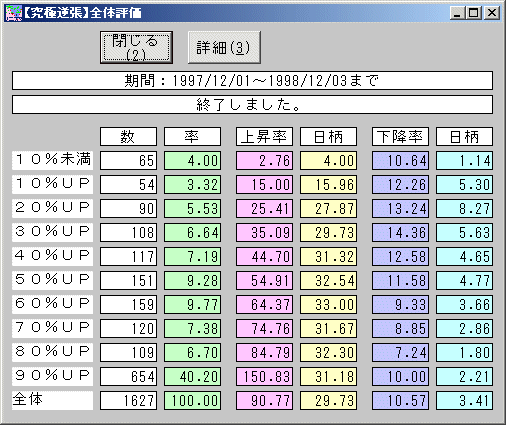This screenshot has width=506, height=425.
Task: Click the 70%UP row label
Action: point(52,328)
